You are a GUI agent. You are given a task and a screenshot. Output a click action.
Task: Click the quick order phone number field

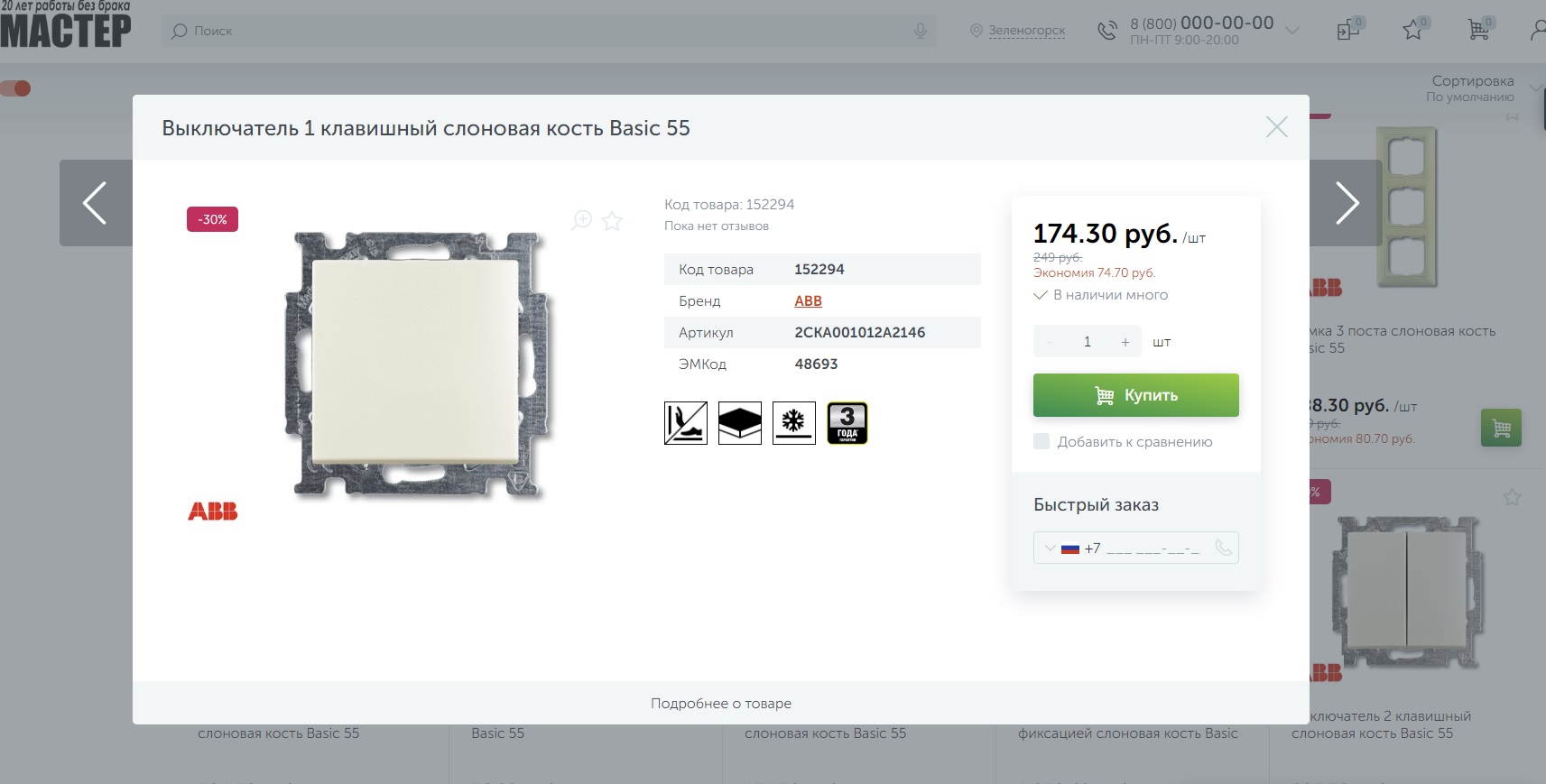[x=1153, y=549]
